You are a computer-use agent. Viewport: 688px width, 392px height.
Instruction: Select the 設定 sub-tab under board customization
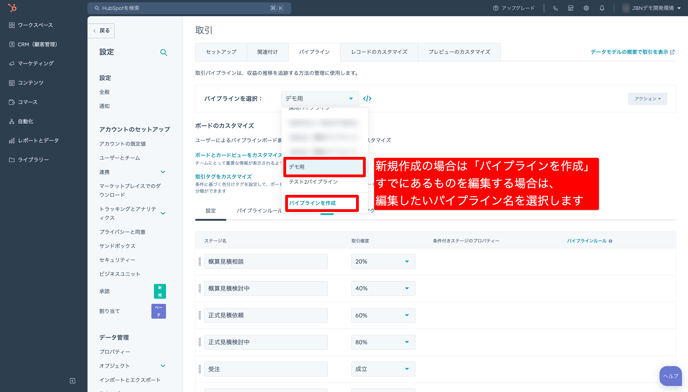211,211
